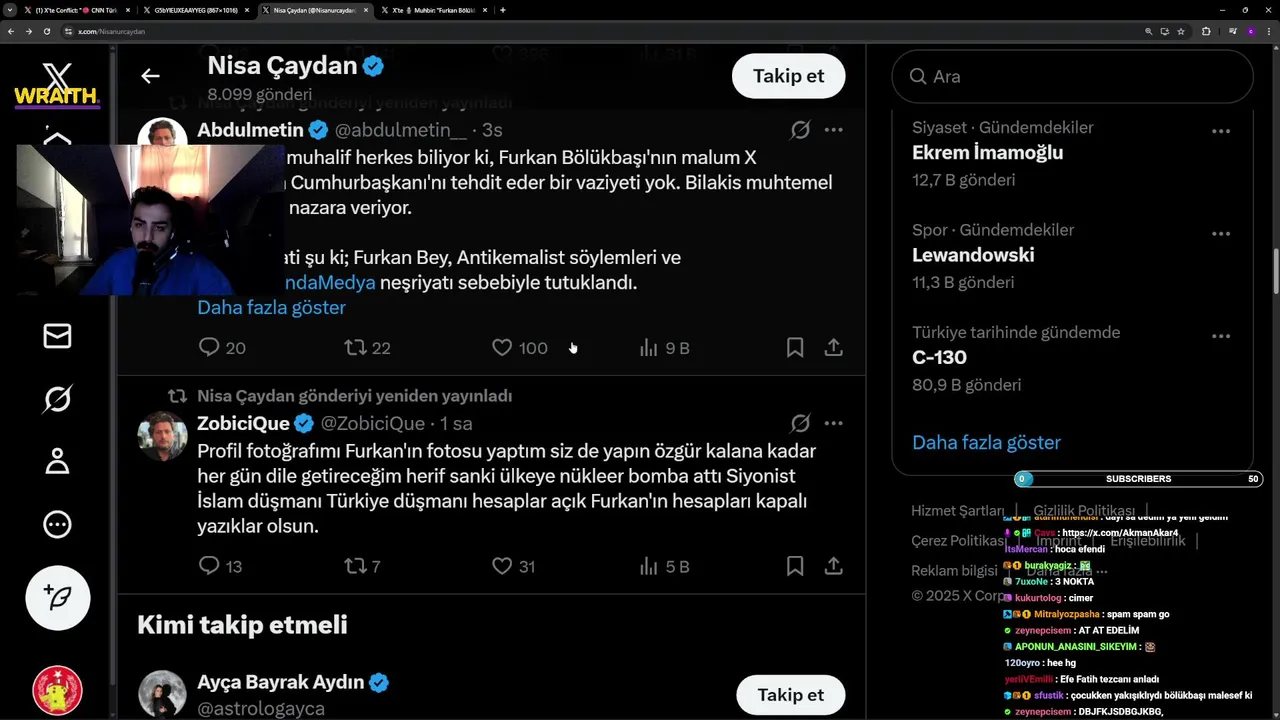
Task: Like the ZobiciQue post
Action: tap(502, 566)
